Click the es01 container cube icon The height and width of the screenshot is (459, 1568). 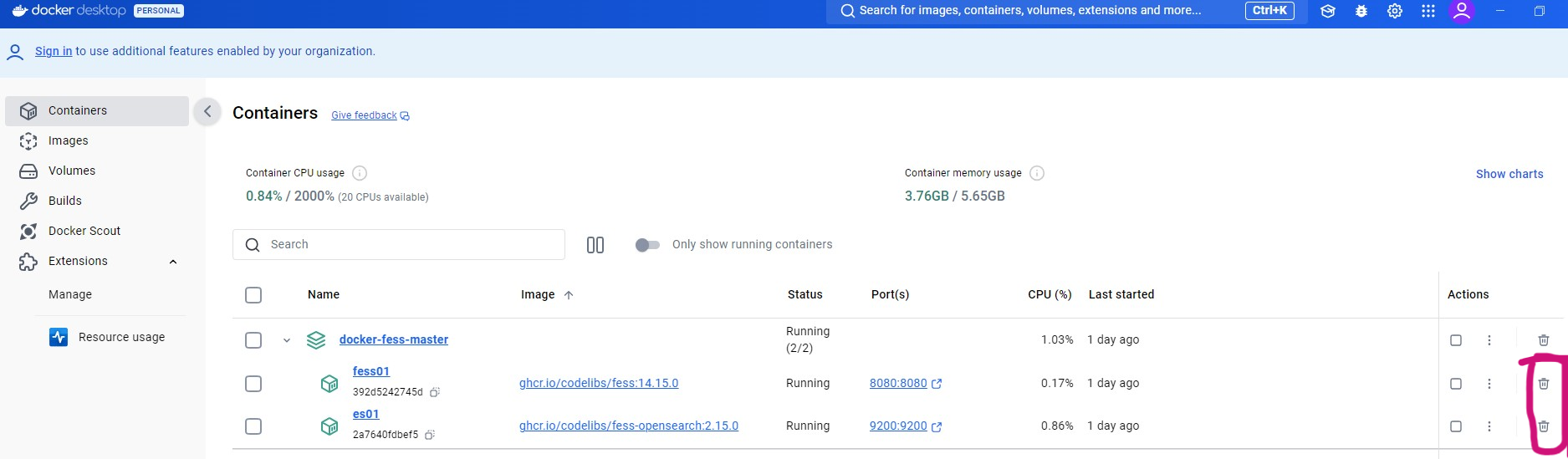[x=329, y=426]
